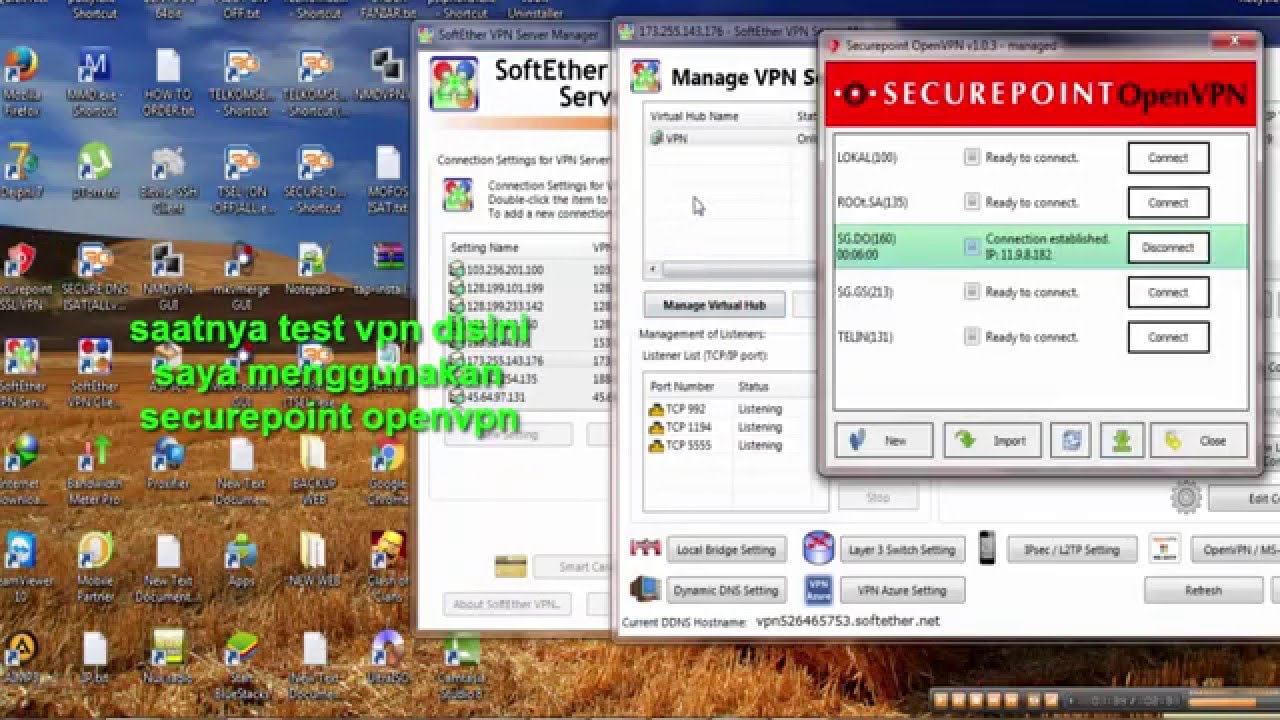The height and width of the screenshot is (720, 1280).
Task: Connect the LOKAL(100) profile in Securepoint
Action: [1168, 157]
